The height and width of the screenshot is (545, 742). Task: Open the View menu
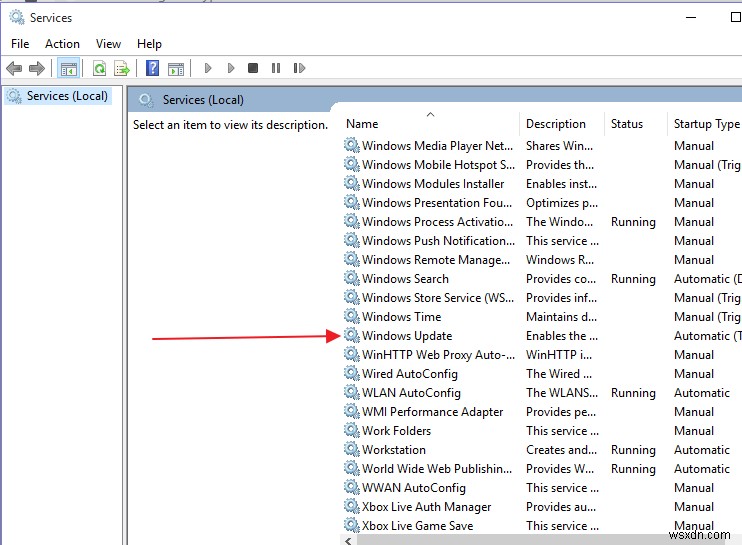tap(108, 44)
